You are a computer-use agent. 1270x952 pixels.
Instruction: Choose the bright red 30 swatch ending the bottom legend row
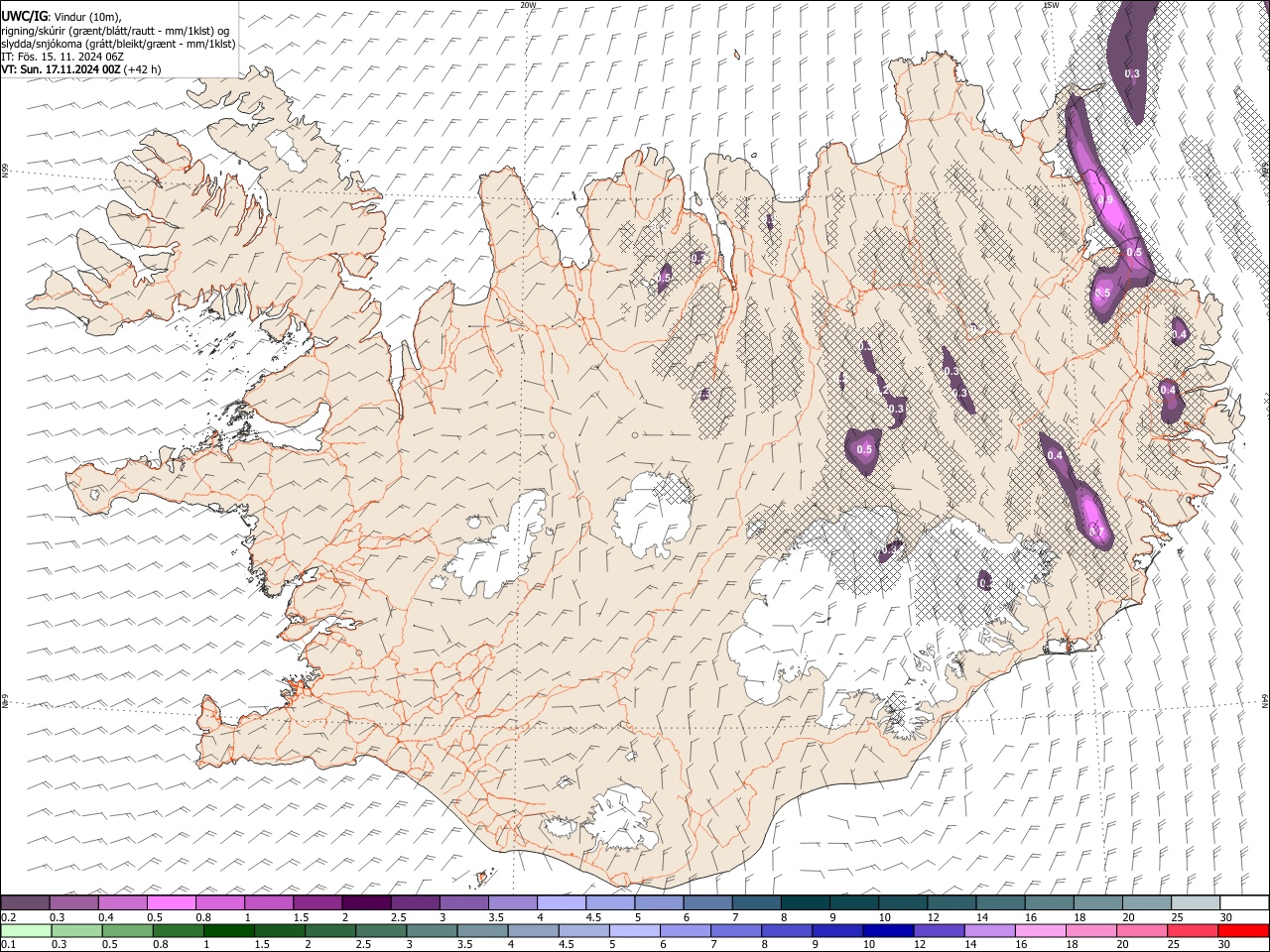[x=1243, y=931]
